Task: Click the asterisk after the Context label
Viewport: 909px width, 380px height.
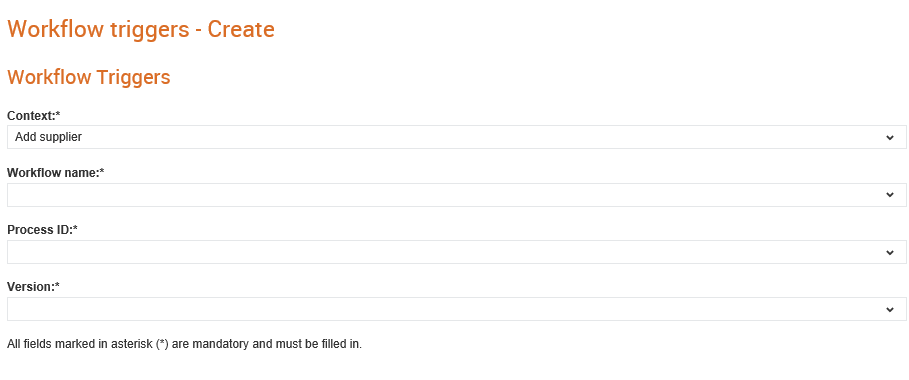Action: [x=58, y=114]
